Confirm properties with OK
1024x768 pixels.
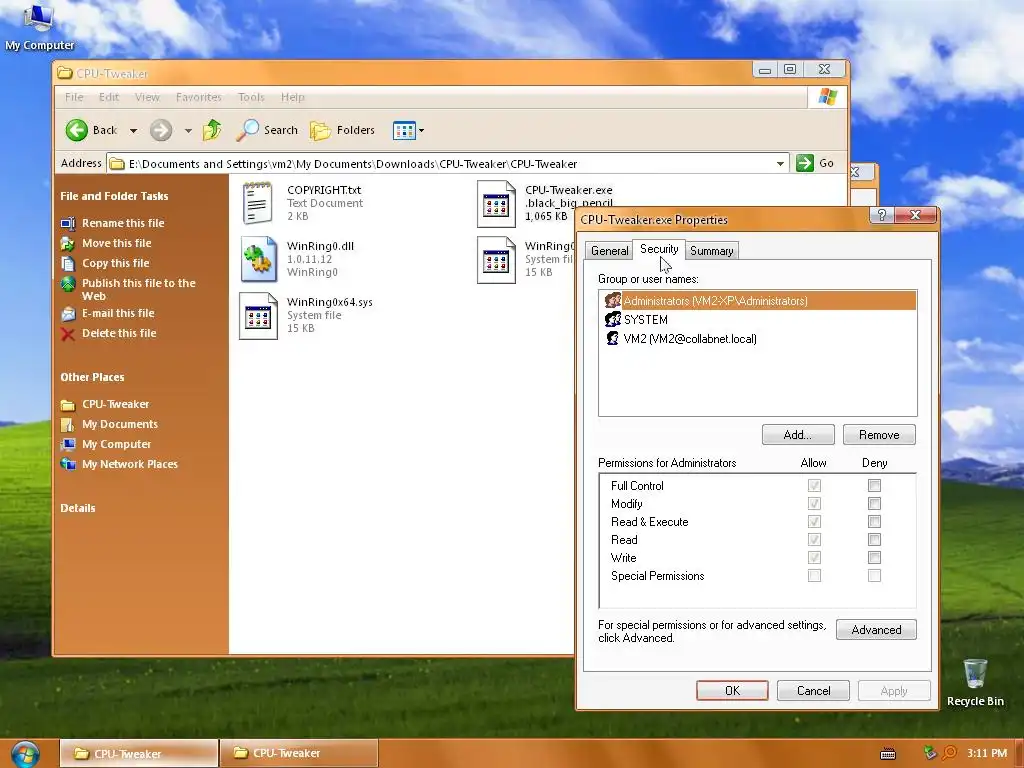(x=732, y=690)
